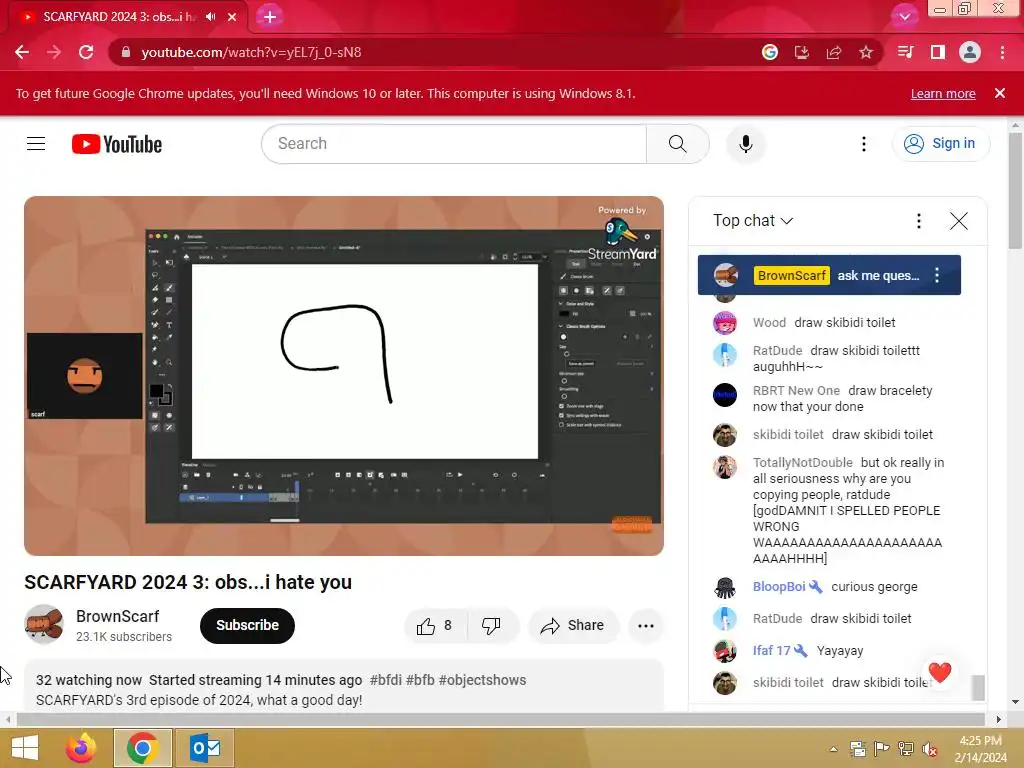This screenshot has height=768, width=1024.
Task: Click the Google search icon in address bar
Action: (x=770, y=52)
